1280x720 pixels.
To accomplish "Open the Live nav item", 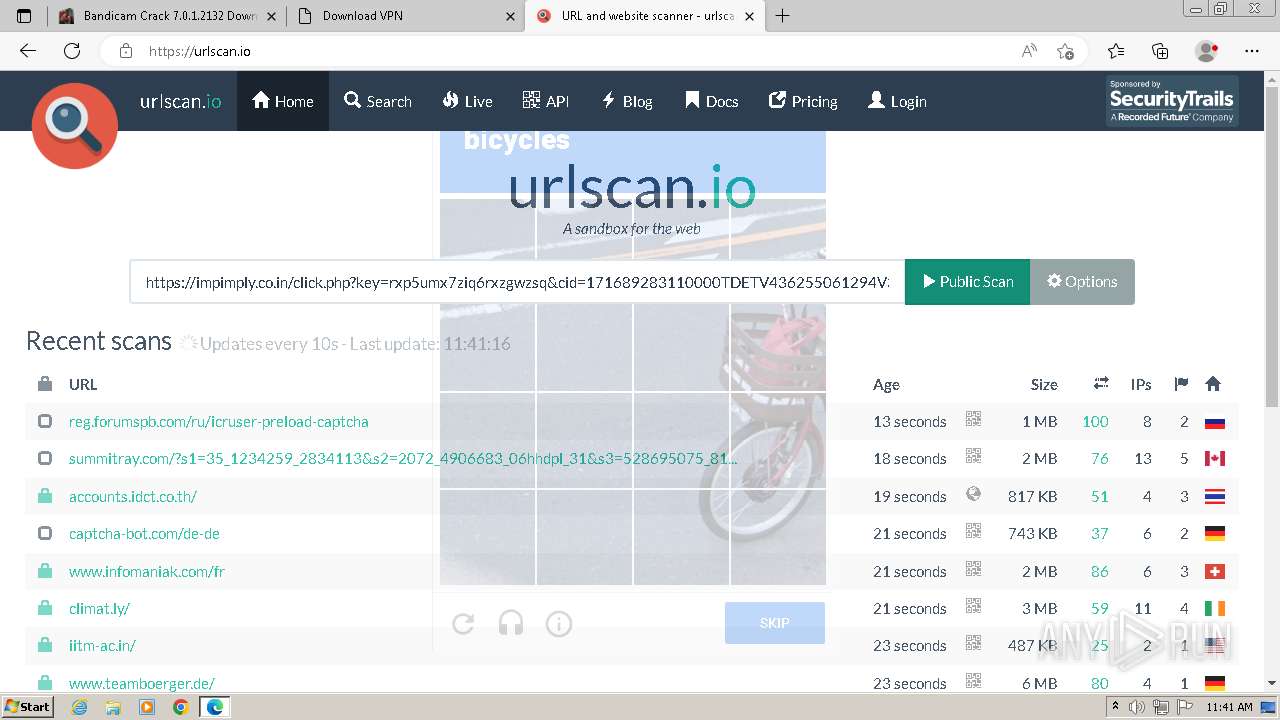I will pos(467,101).
